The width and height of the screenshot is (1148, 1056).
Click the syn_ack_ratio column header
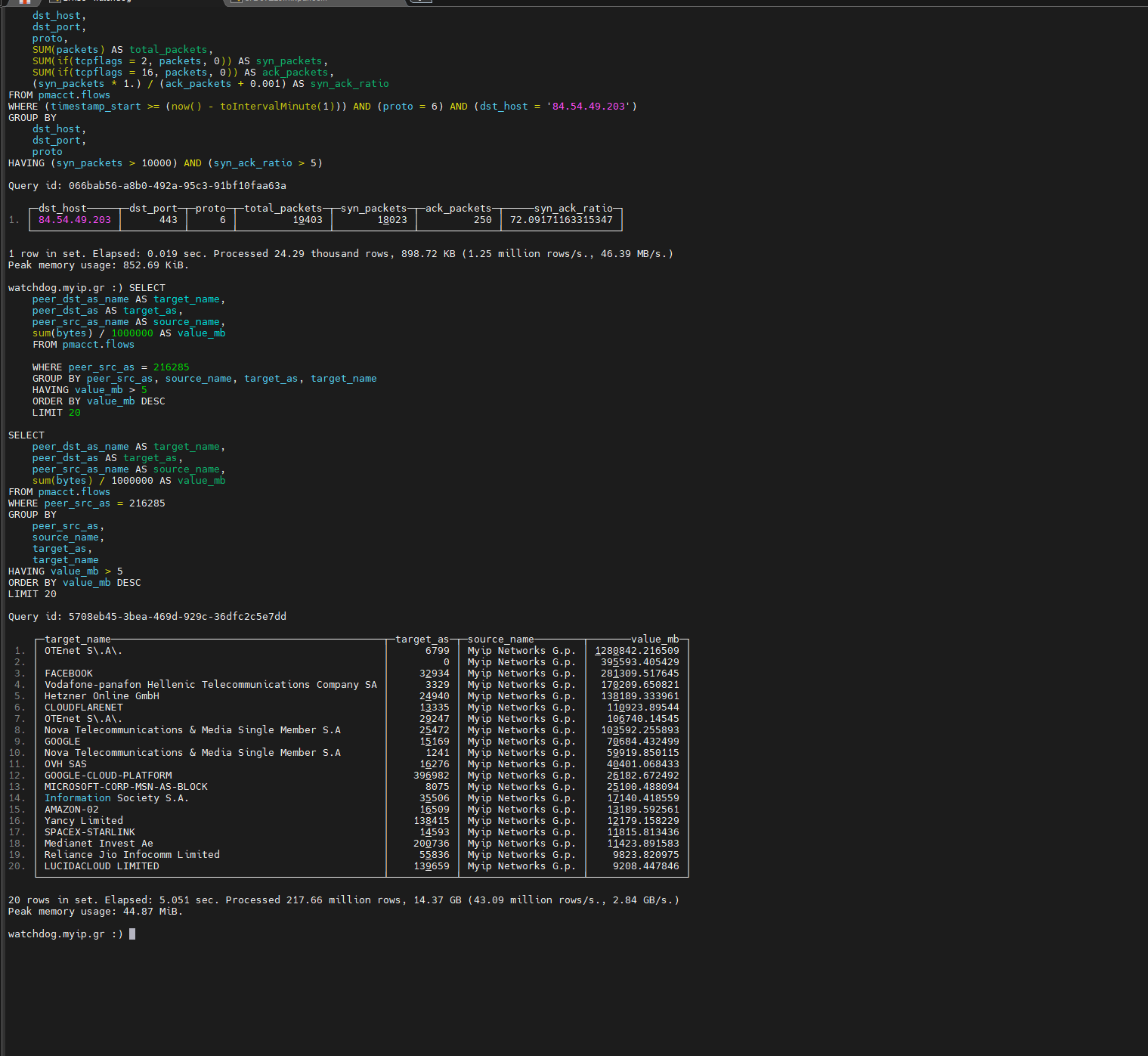574,209
